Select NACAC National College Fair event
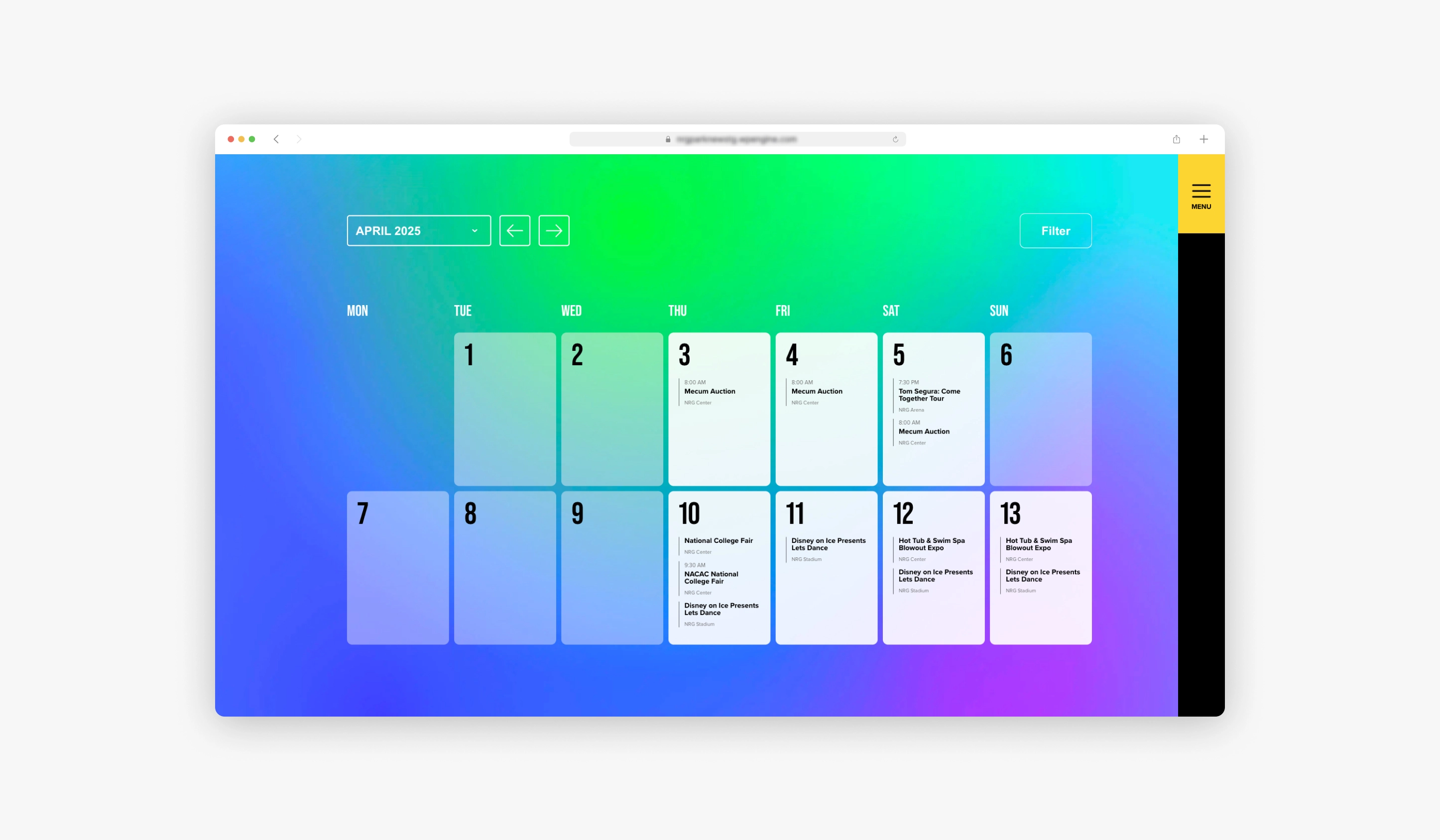1440x840 pixels. (x=711, y=577)
